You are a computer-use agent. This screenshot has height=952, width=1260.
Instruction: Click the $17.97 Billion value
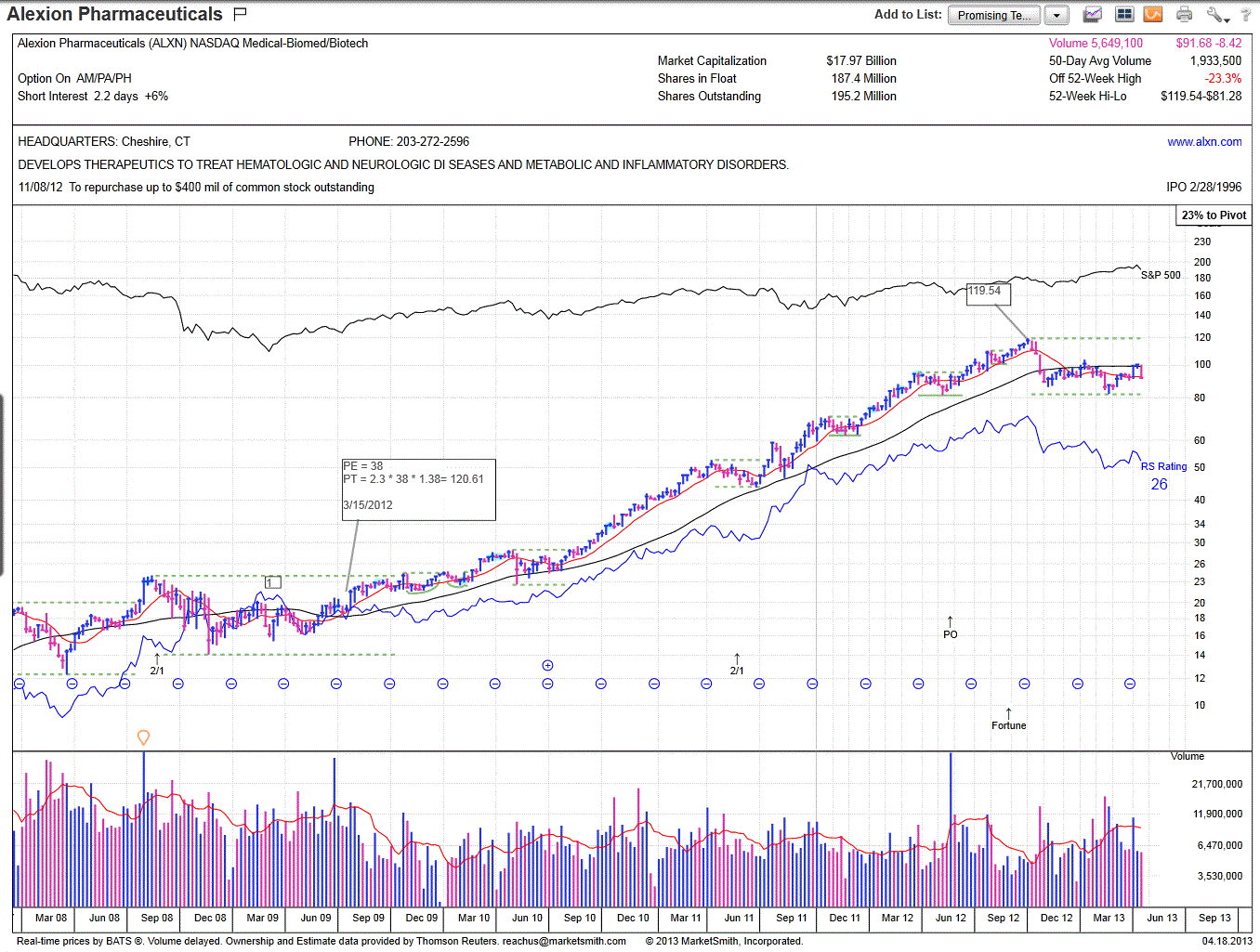[861, 61]
